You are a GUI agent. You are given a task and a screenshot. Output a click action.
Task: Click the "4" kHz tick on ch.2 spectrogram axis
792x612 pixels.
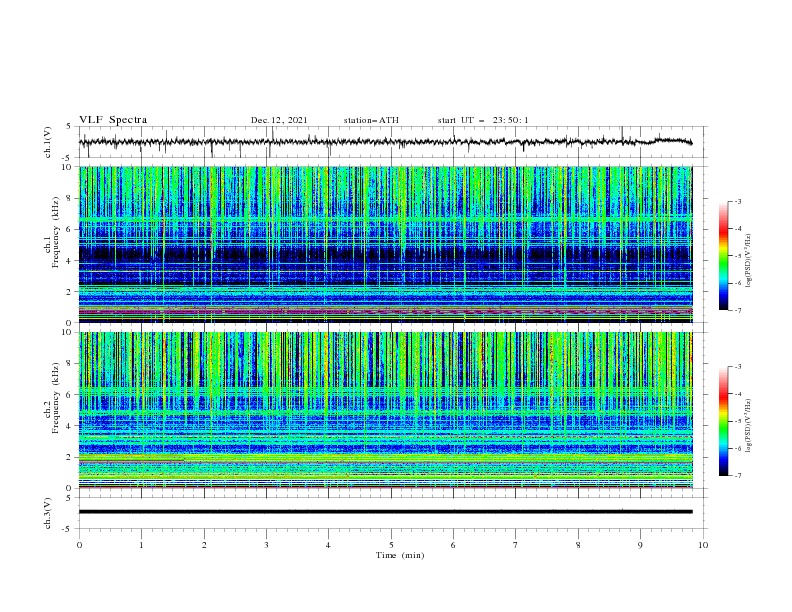(70, 426)
